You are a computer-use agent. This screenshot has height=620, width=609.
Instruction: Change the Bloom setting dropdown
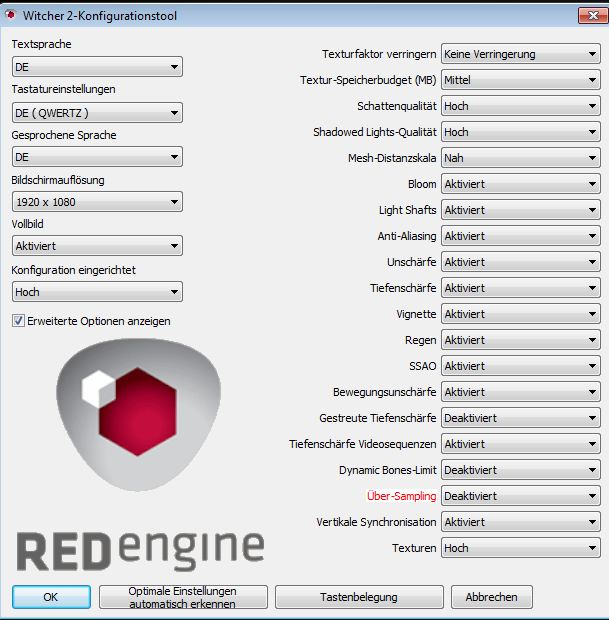[x=521, y=184]
